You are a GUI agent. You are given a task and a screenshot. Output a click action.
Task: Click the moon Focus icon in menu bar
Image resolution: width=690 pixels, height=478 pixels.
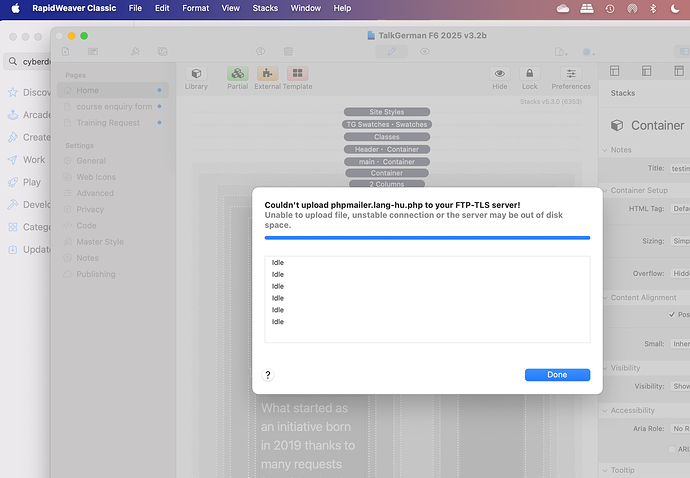point(675,8)
